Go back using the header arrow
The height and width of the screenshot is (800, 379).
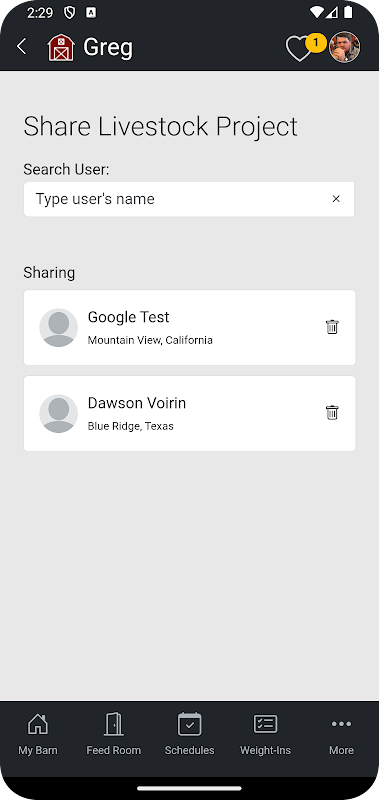tap(21, 47)
